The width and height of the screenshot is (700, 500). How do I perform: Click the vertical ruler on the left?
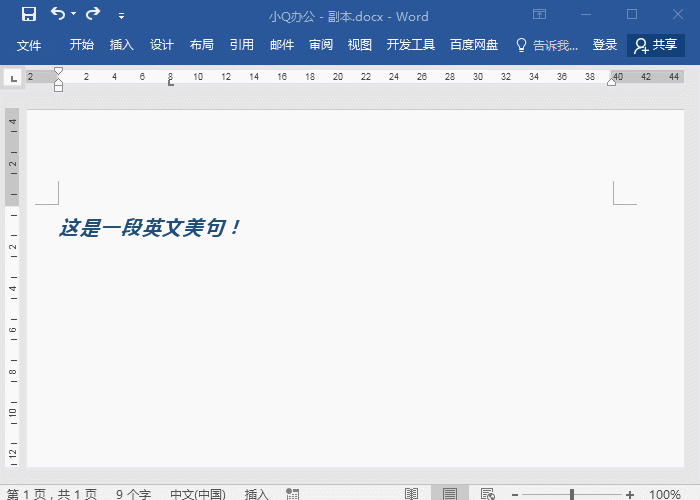tap(12, 288)
